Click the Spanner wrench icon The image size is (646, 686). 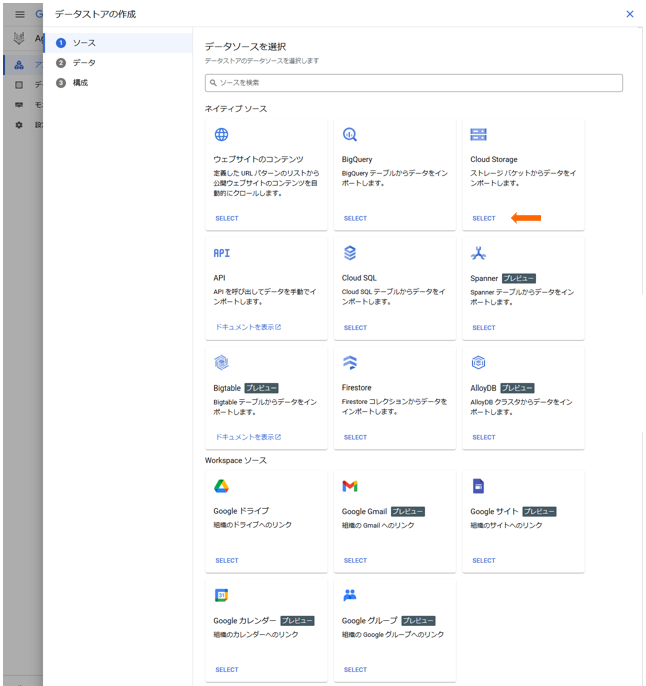pyautogui.click(x=478, y=253)
